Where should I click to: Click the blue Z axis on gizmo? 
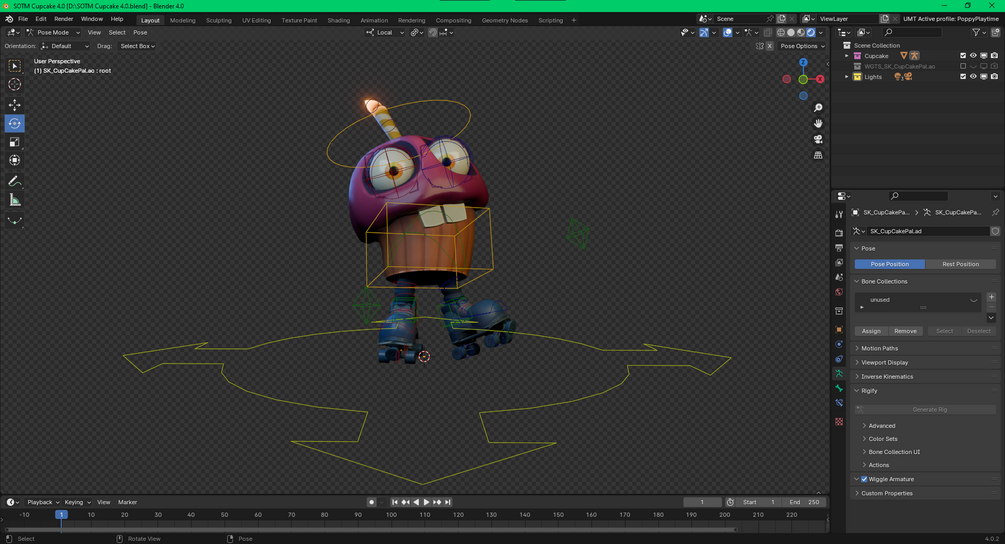coord(803,63)
